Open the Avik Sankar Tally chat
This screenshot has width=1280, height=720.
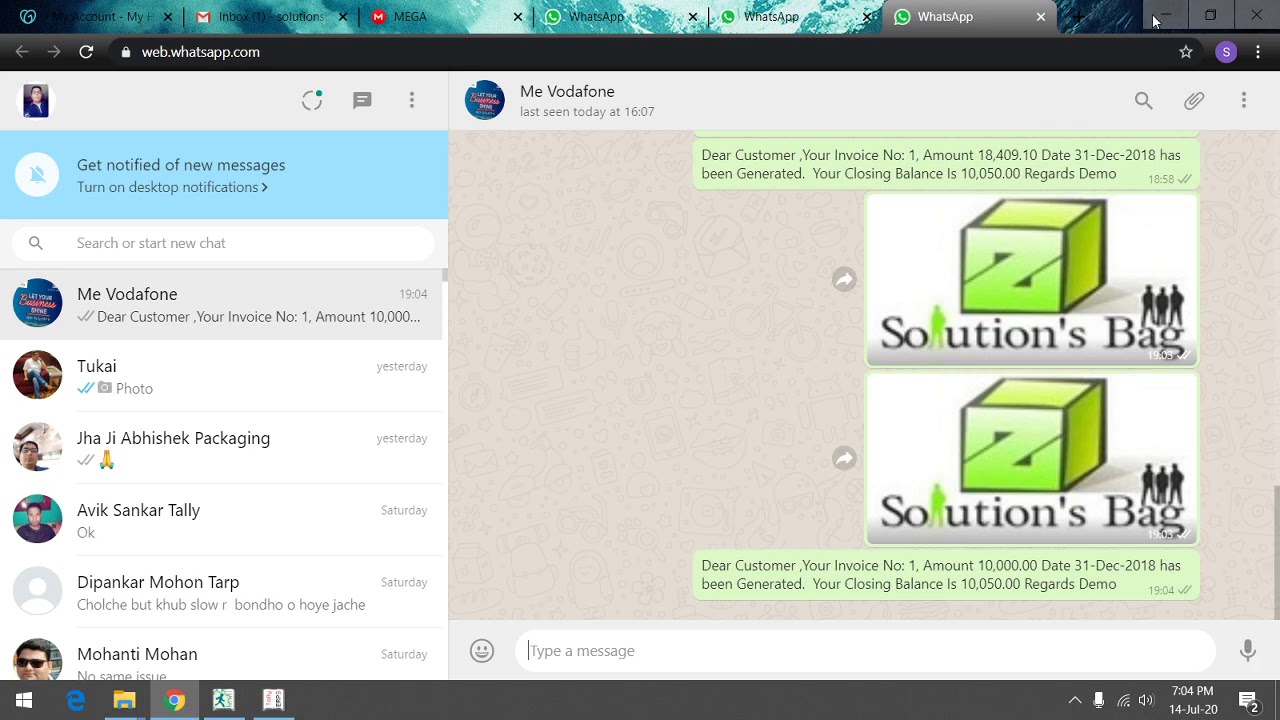coord(221,520)
